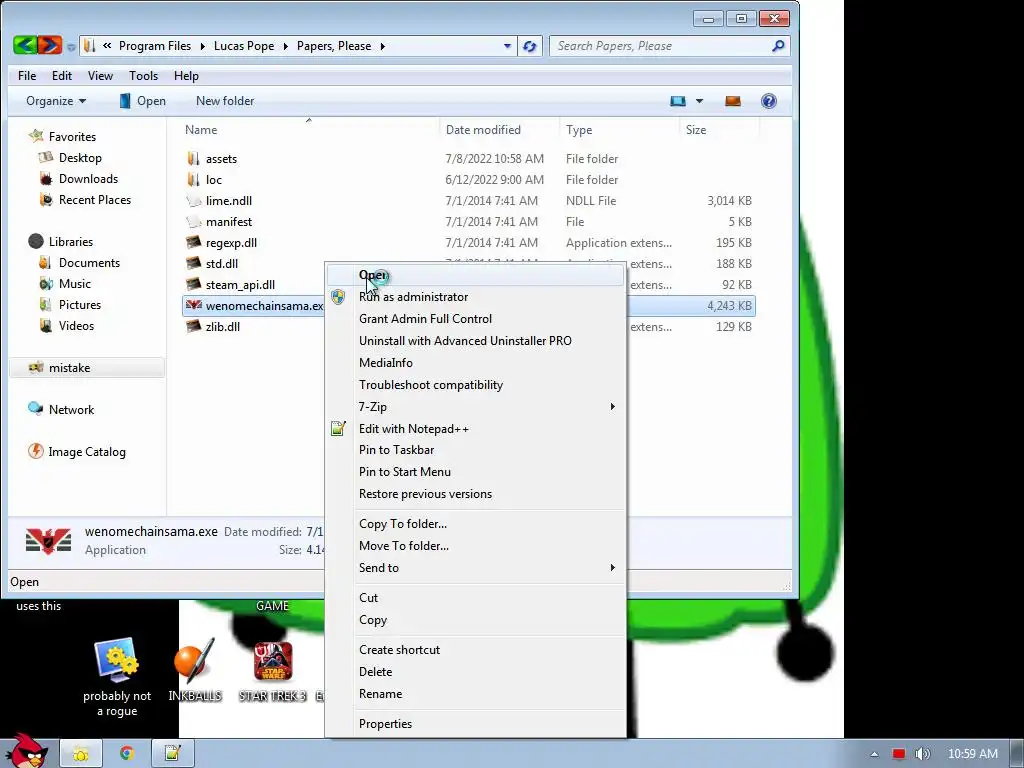The image size is (1024, 768).
Task: Select the assets folder icon
Action: 193,159
